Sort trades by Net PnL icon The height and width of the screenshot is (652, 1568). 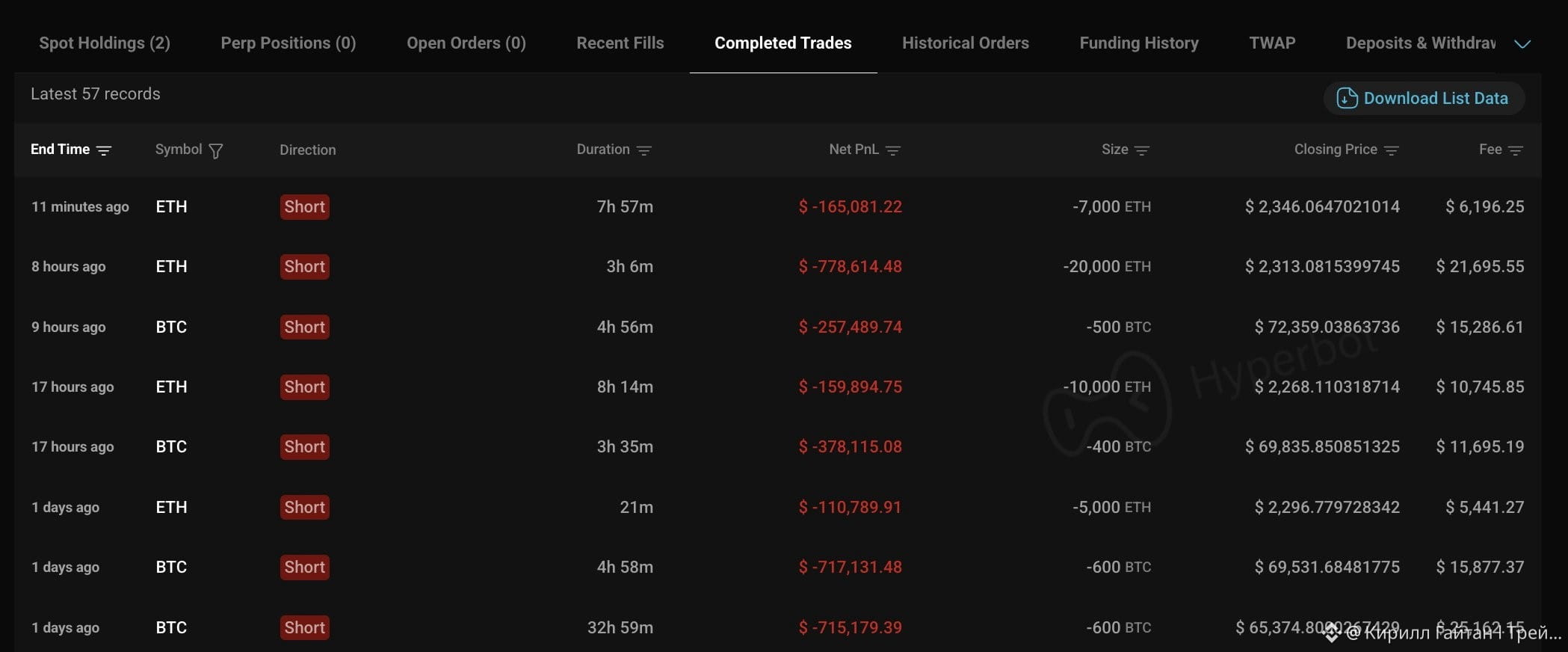click(x=892, y=150)
